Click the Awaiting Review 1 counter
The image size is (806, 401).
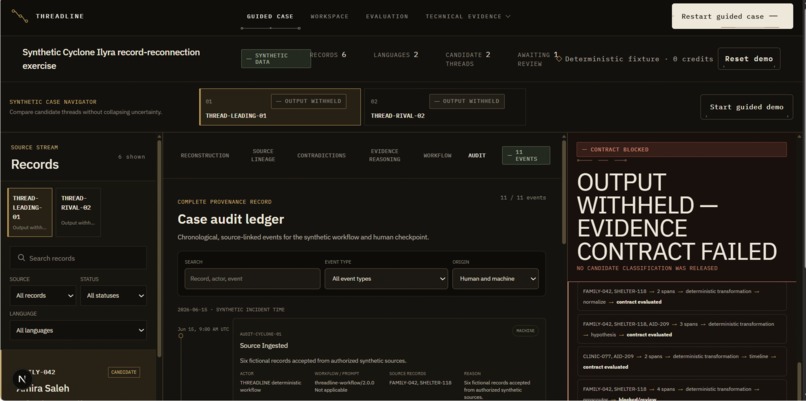coord(538,59)
